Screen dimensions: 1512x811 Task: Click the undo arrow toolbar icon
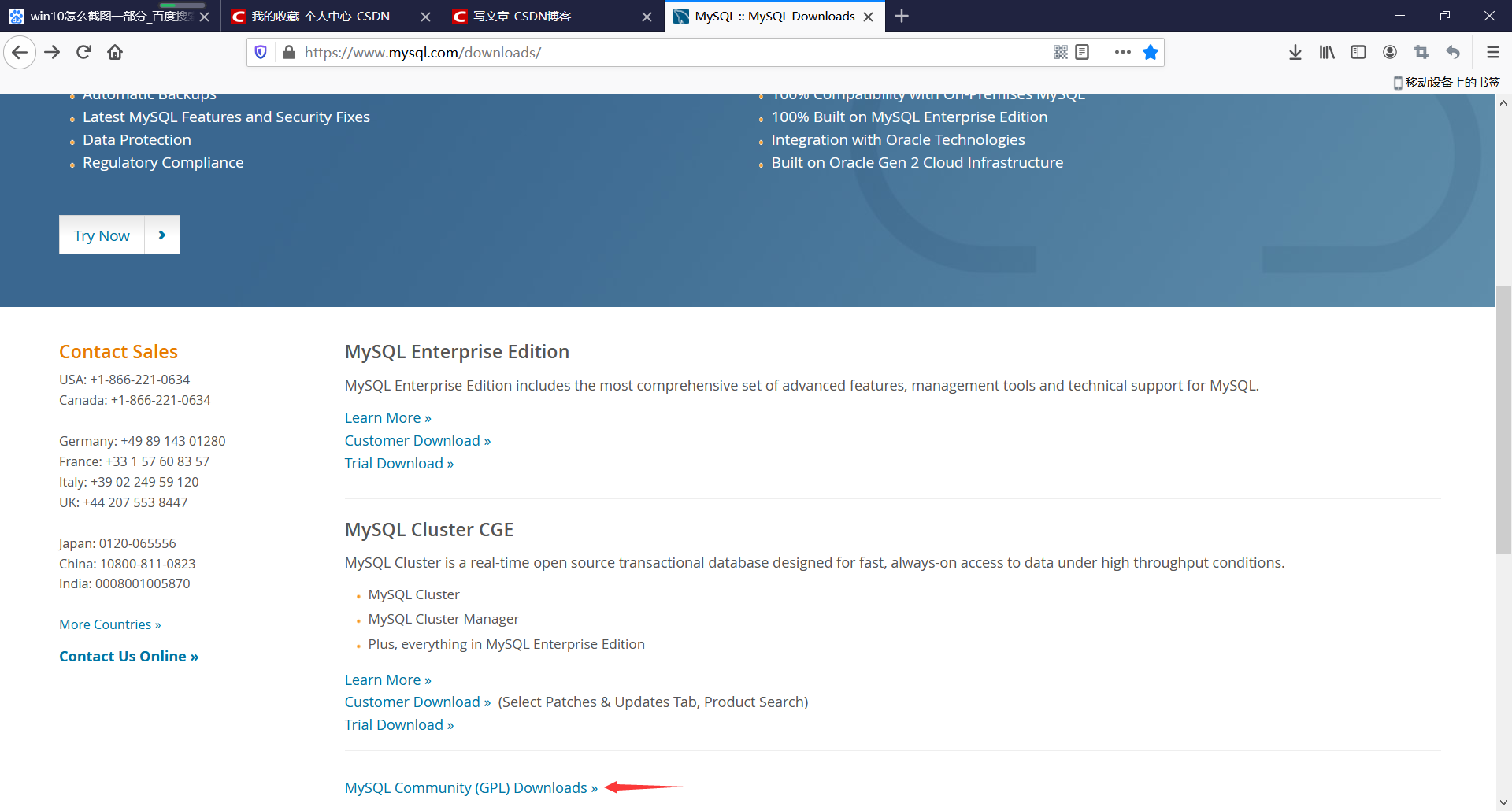1453,53
